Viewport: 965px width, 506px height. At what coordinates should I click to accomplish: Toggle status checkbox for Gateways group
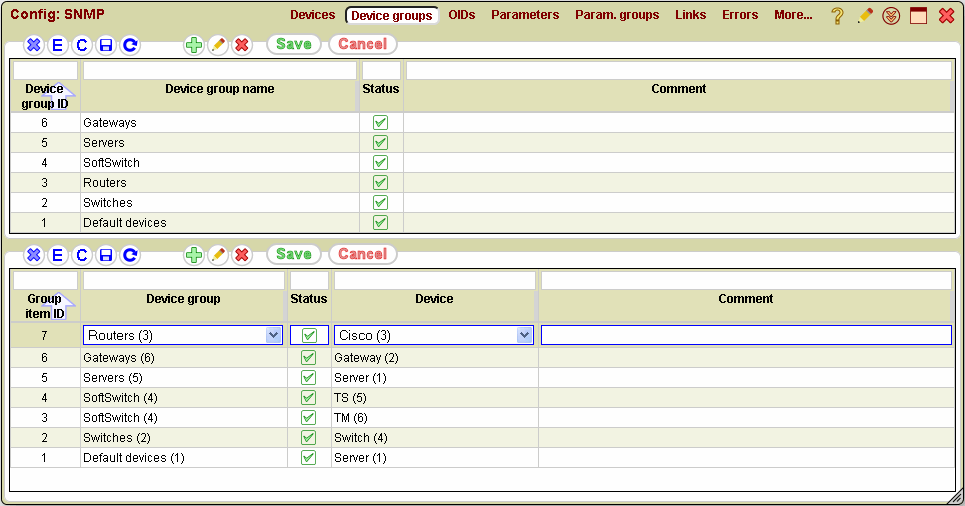[380, 122]
